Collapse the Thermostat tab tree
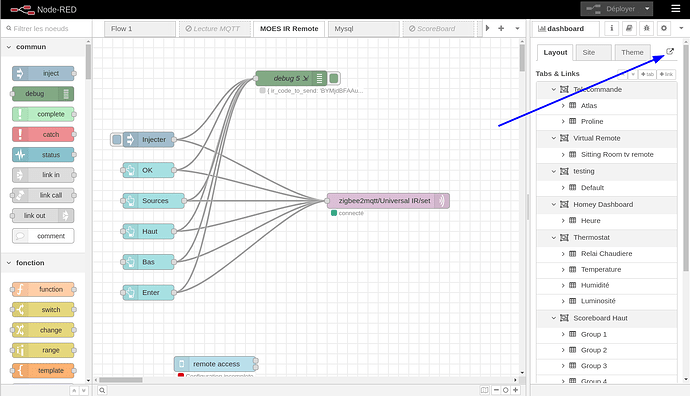The height and width of the screenshot is (396, 690). 554,238
